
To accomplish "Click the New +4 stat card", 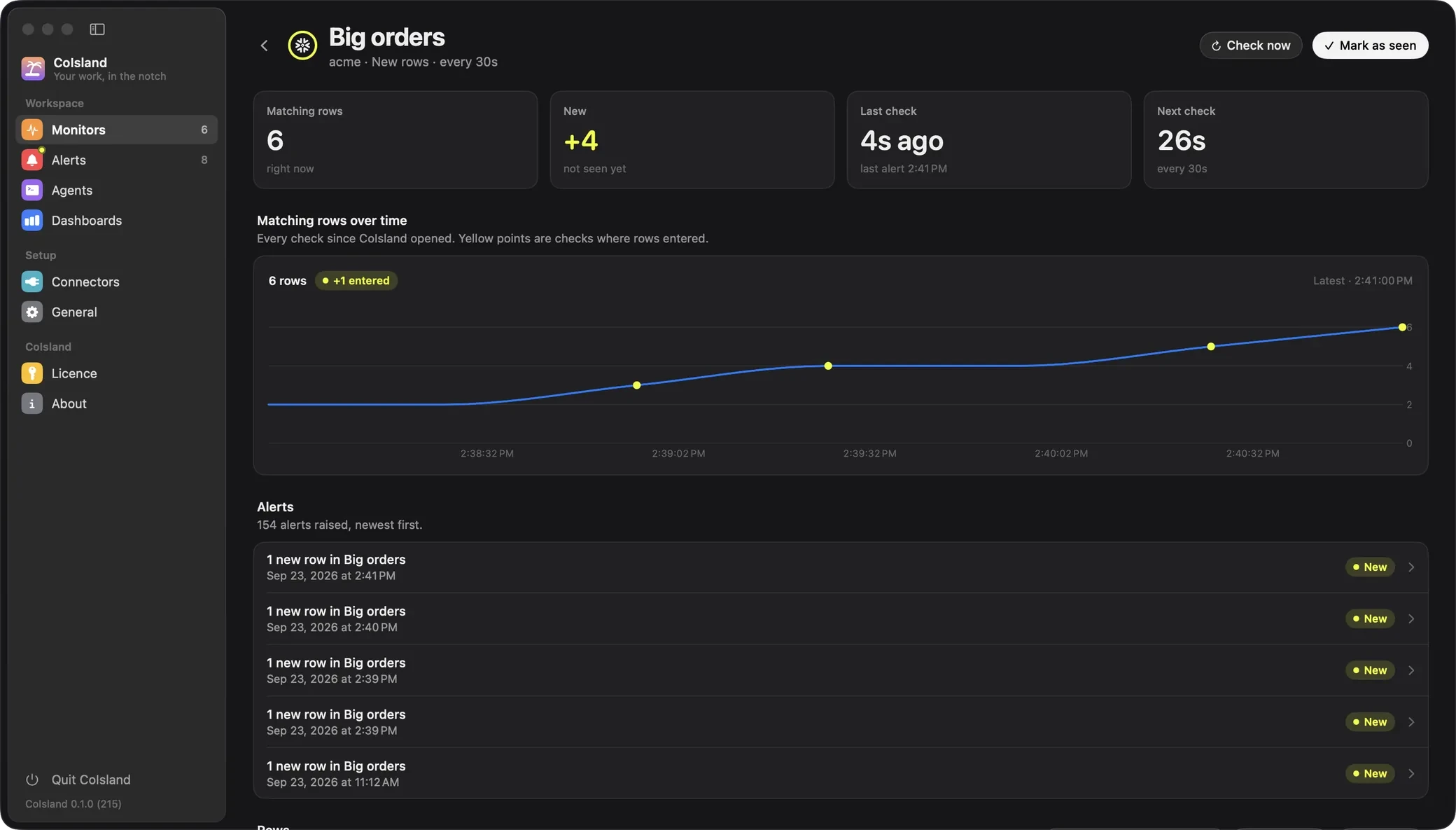I will point(692,139).
